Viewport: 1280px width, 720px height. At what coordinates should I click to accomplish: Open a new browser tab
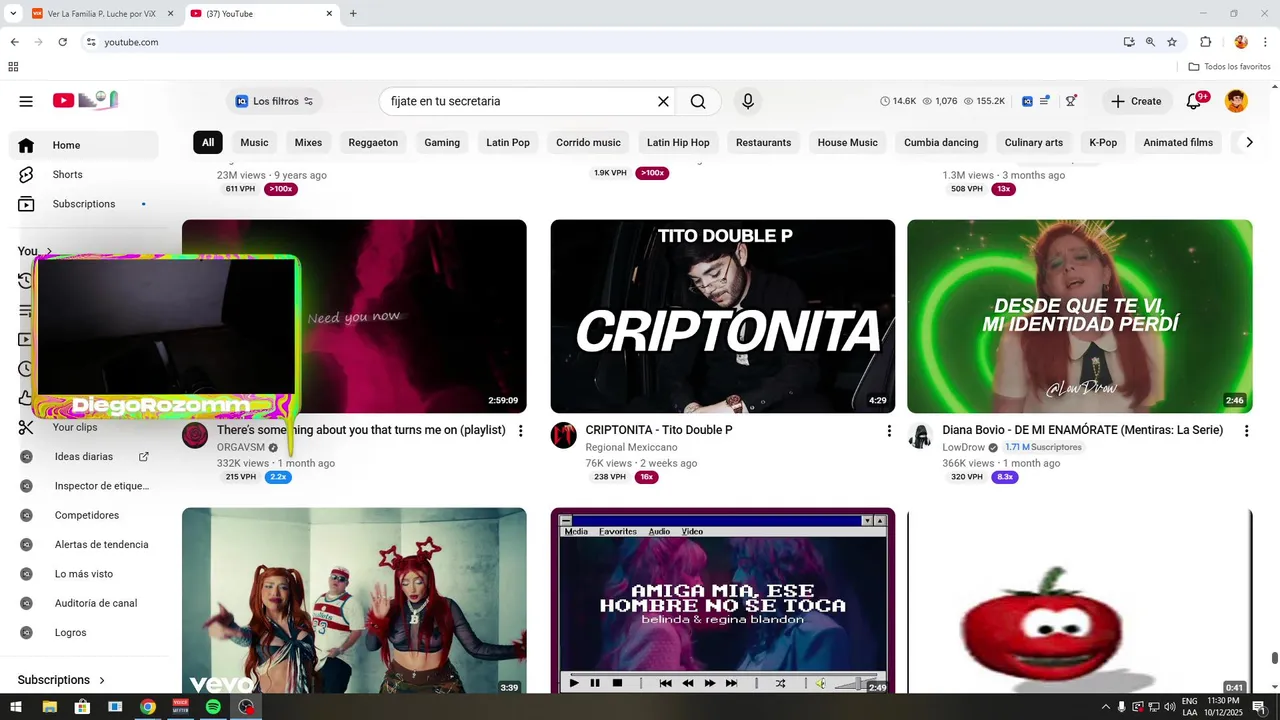(x=353, y=14)
